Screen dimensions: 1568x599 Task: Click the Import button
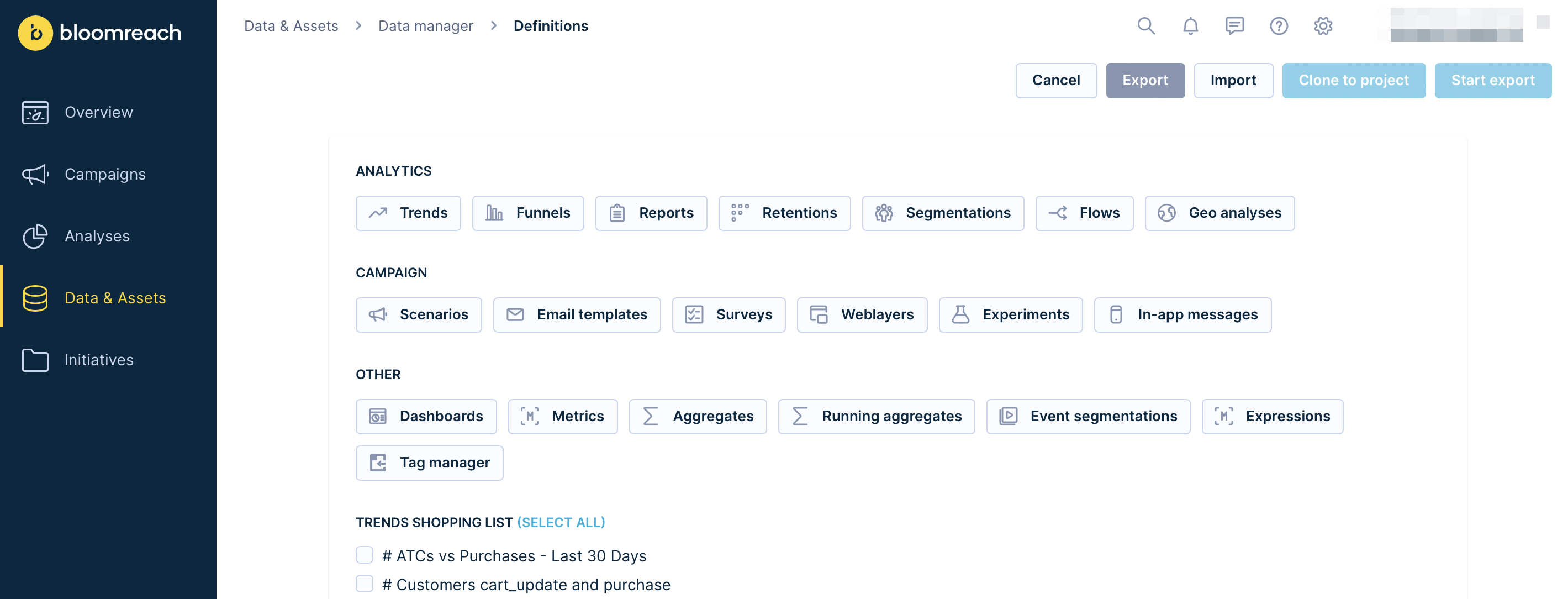click(1233, 80)
